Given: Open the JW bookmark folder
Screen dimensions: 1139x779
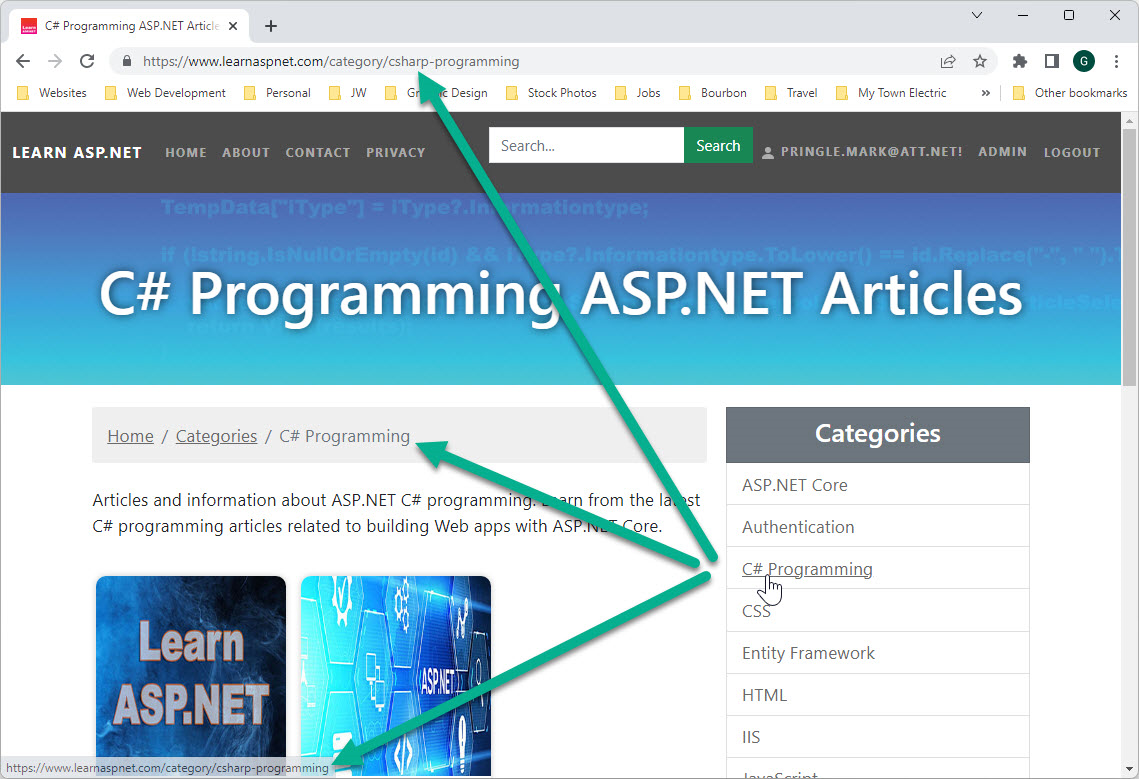Looking at the screenshot, I should tap(348, 93).
